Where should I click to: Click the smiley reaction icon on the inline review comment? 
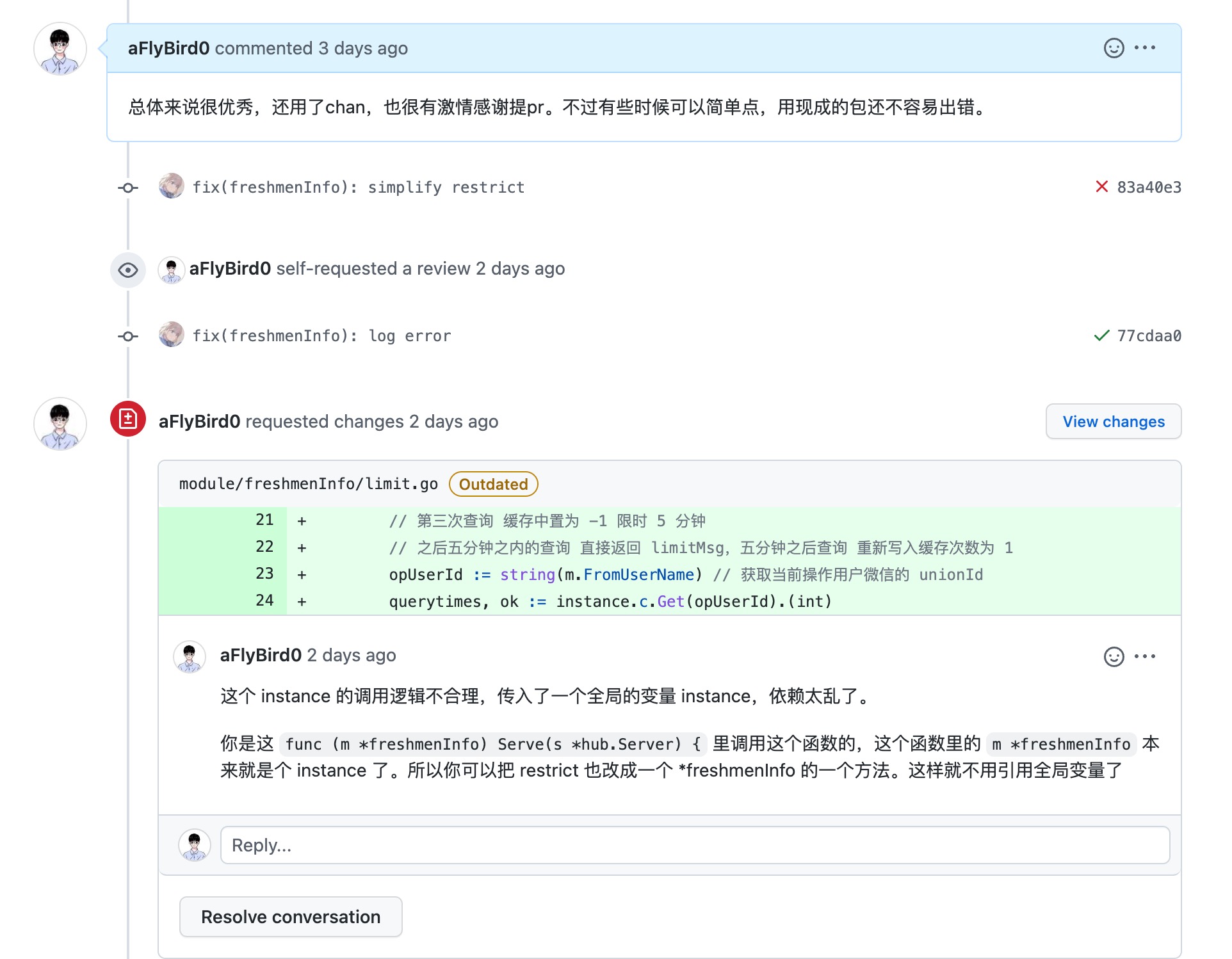(x=1115, y=656)
